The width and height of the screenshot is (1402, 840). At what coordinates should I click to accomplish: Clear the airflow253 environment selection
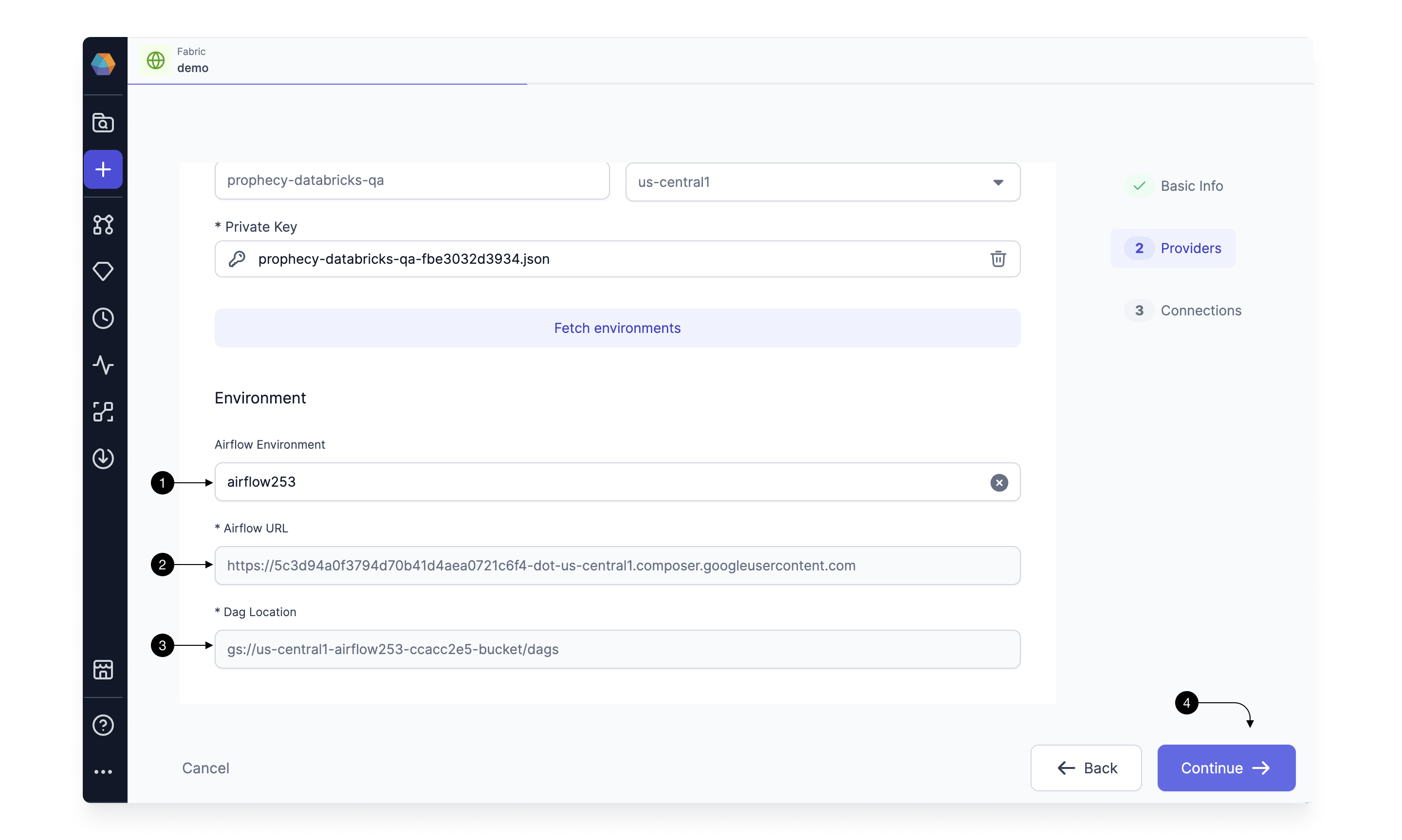(999, 482)
